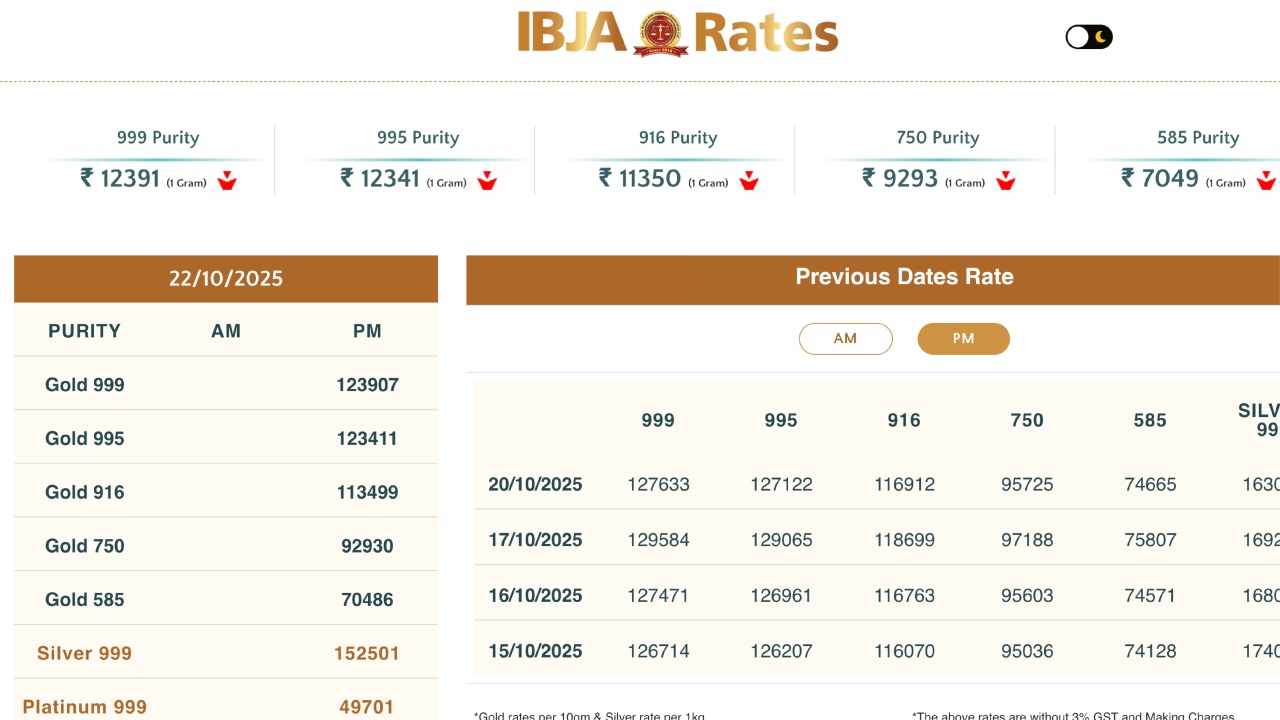Click the Silver 999 rate row
Viewport: 1280px width, 720px height.
pos(226,653)
